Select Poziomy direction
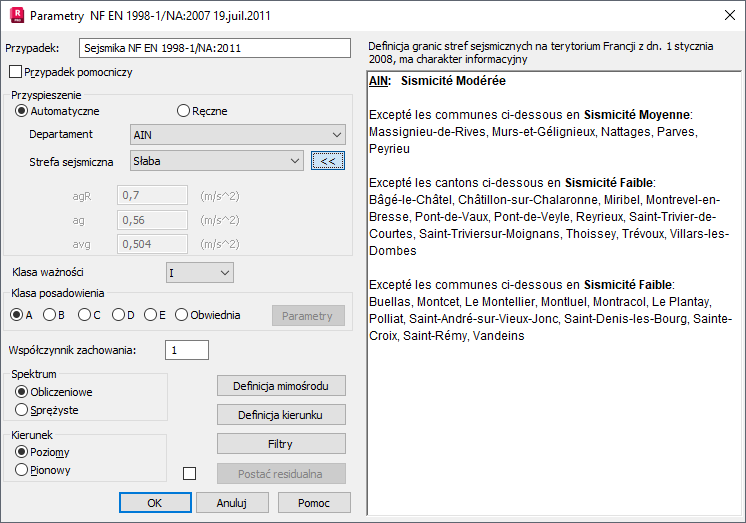 coord(21,452)
